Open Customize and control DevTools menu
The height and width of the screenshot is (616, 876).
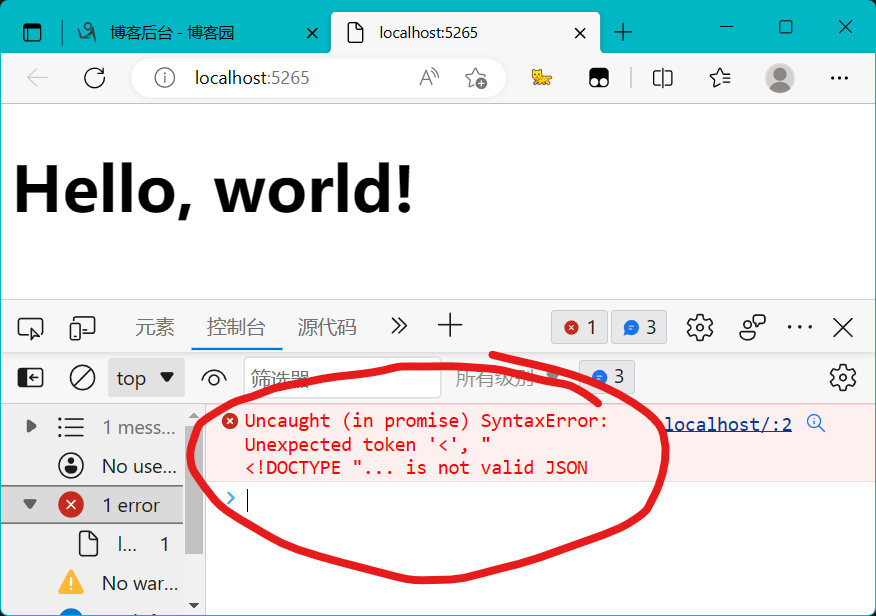coord(799,327)
